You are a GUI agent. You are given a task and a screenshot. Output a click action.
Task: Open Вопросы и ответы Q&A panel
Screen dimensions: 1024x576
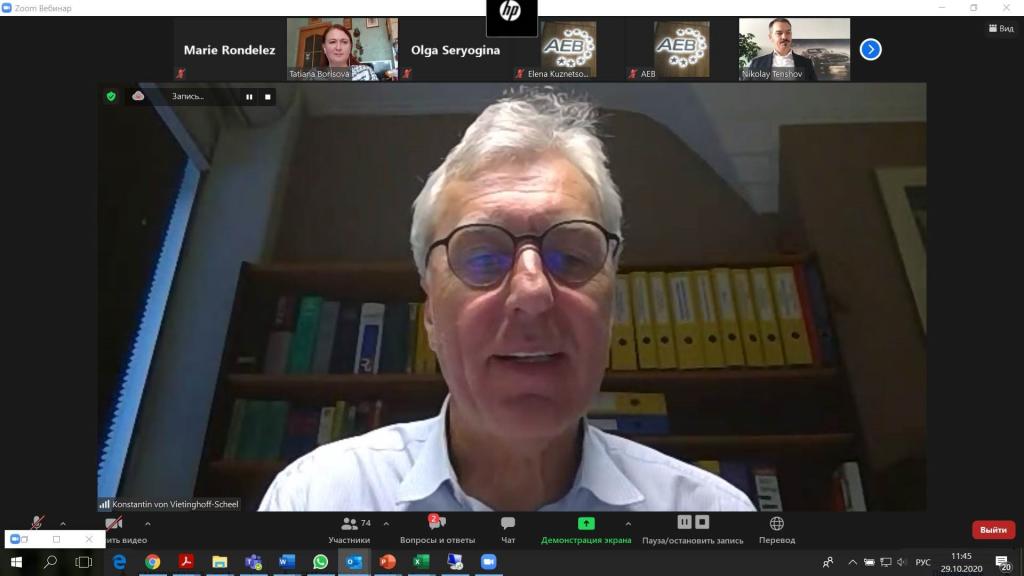click(x=437, y=530)
